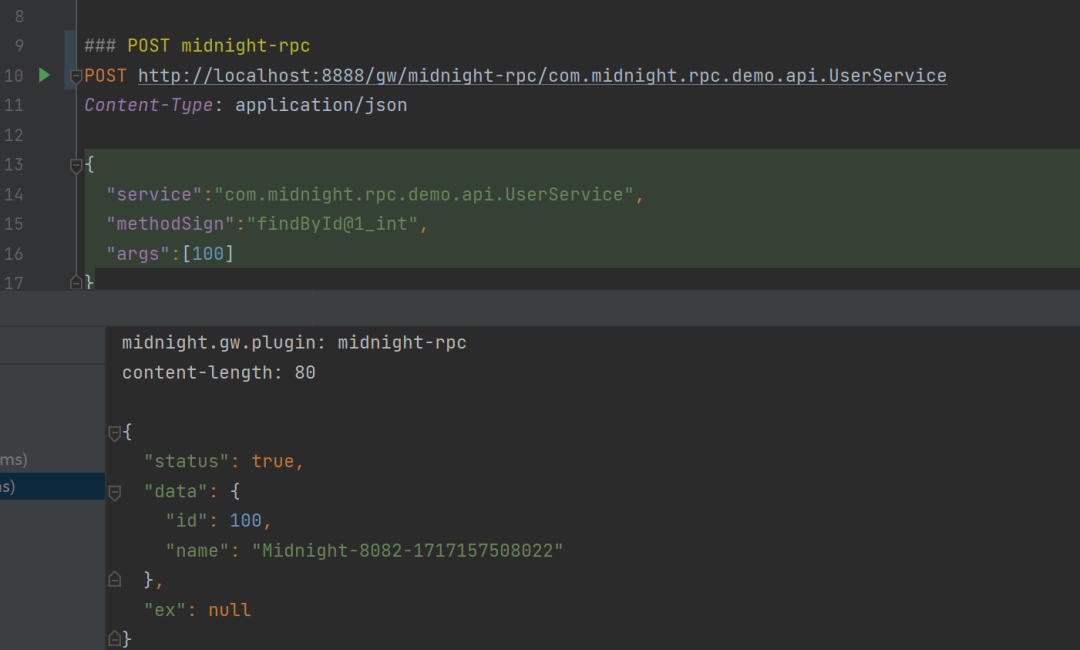The height and width of the screenshot is (650, 1080).
Task: Click the "### POST midnight-rpc" comment line
Action: point(197,46)
